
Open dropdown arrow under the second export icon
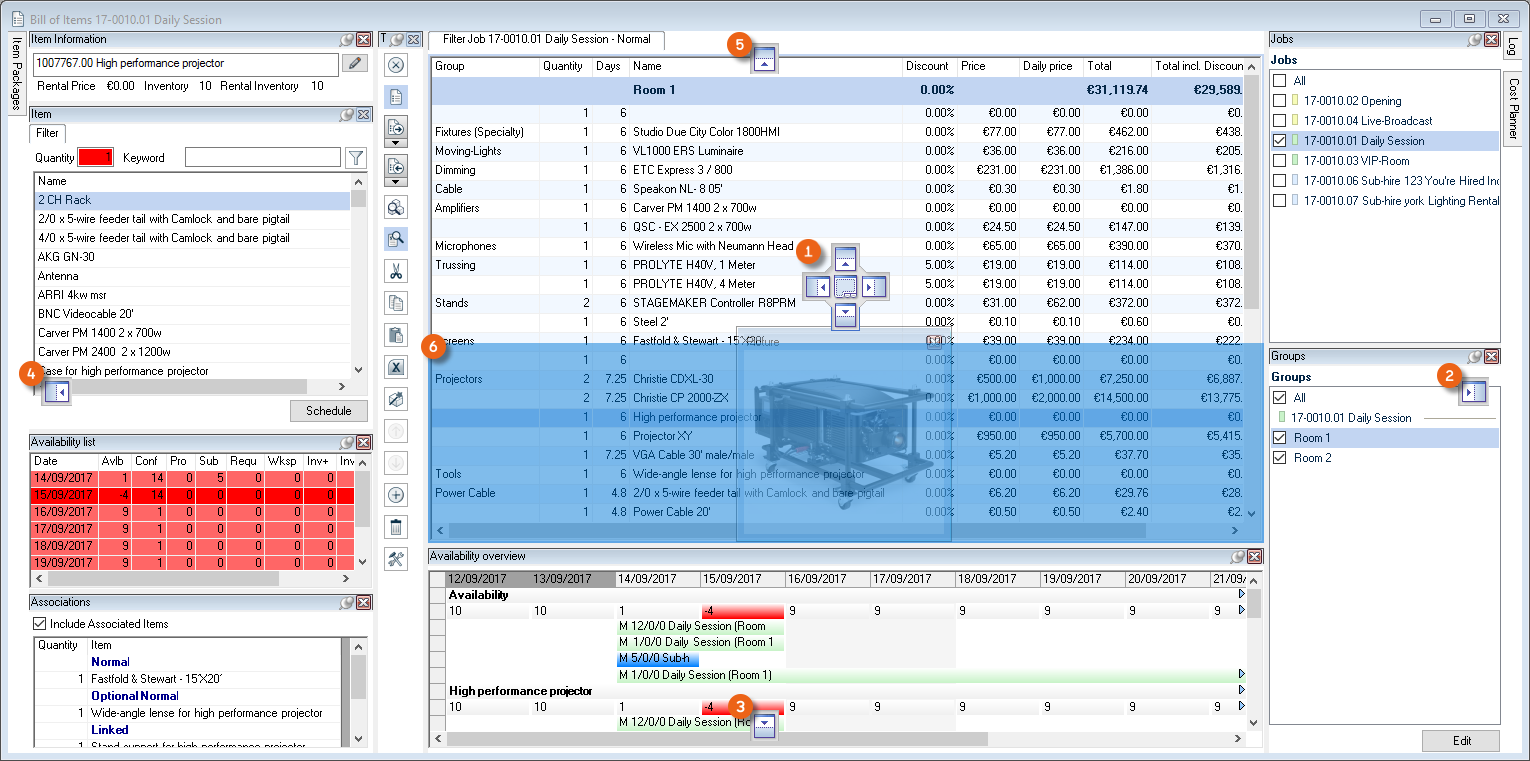point(395,181)
